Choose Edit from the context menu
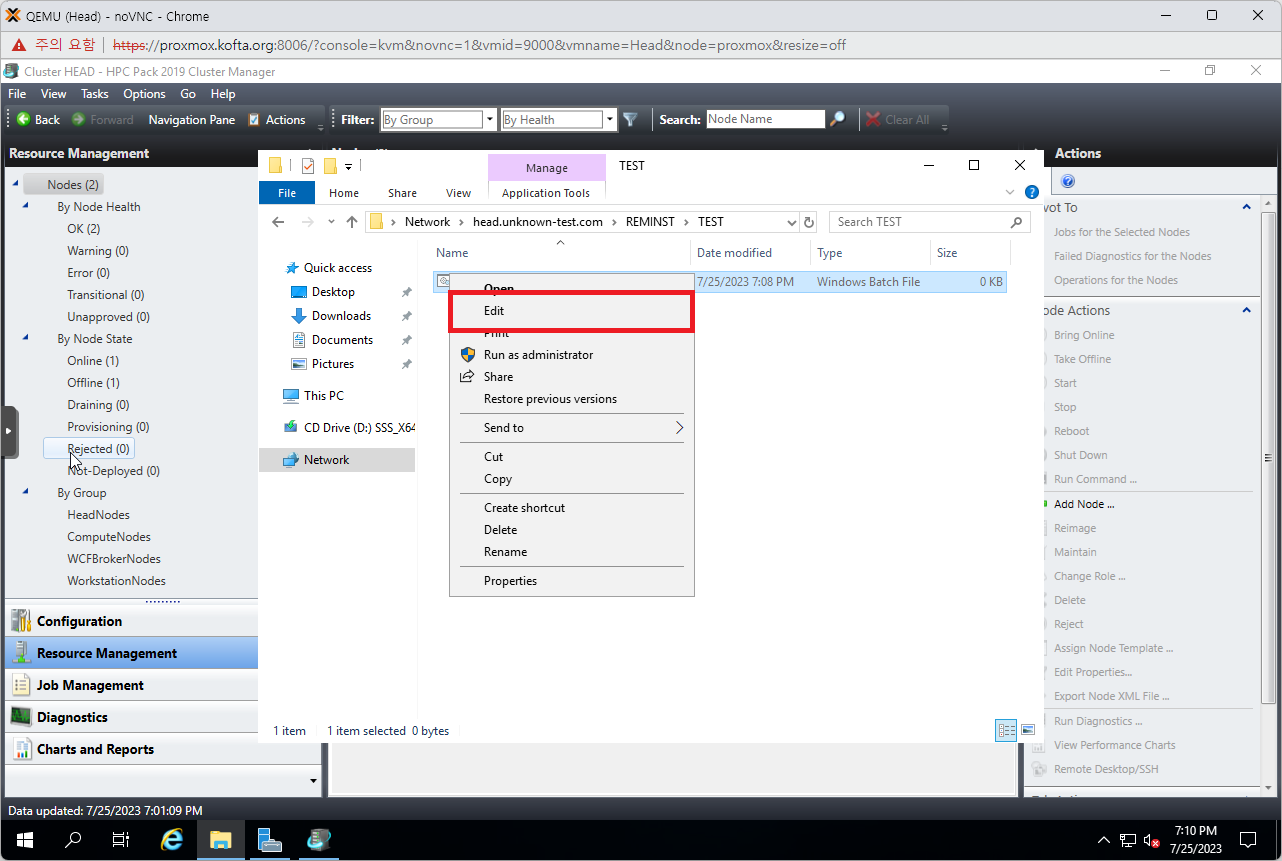 tap(494, 311)
